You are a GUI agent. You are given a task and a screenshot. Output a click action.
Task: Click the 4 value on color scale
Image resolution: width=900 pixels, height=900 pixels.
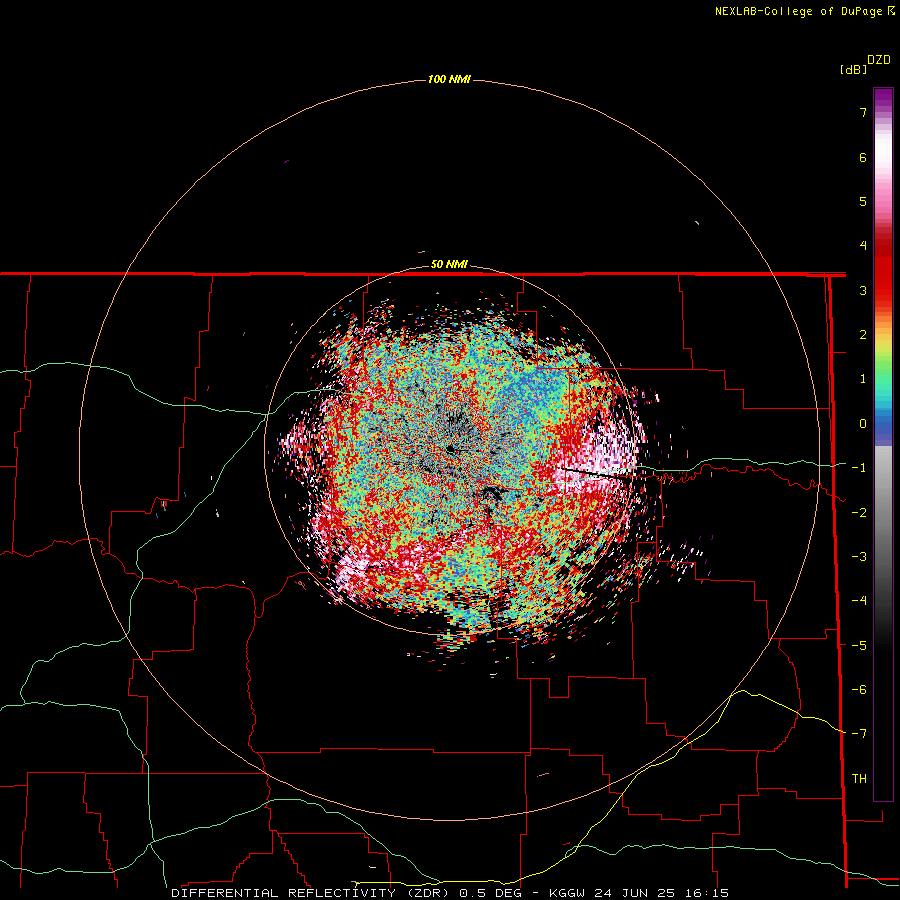point(863,246)
